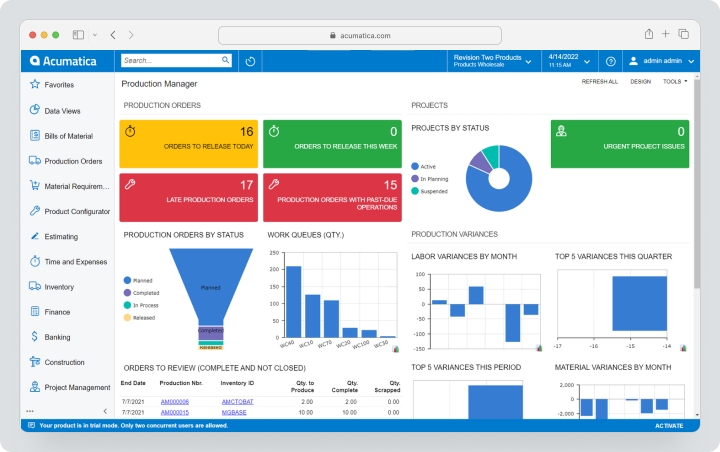Open the Production Orders truck icon
The image size is (720, 452).
coord(35,160)
